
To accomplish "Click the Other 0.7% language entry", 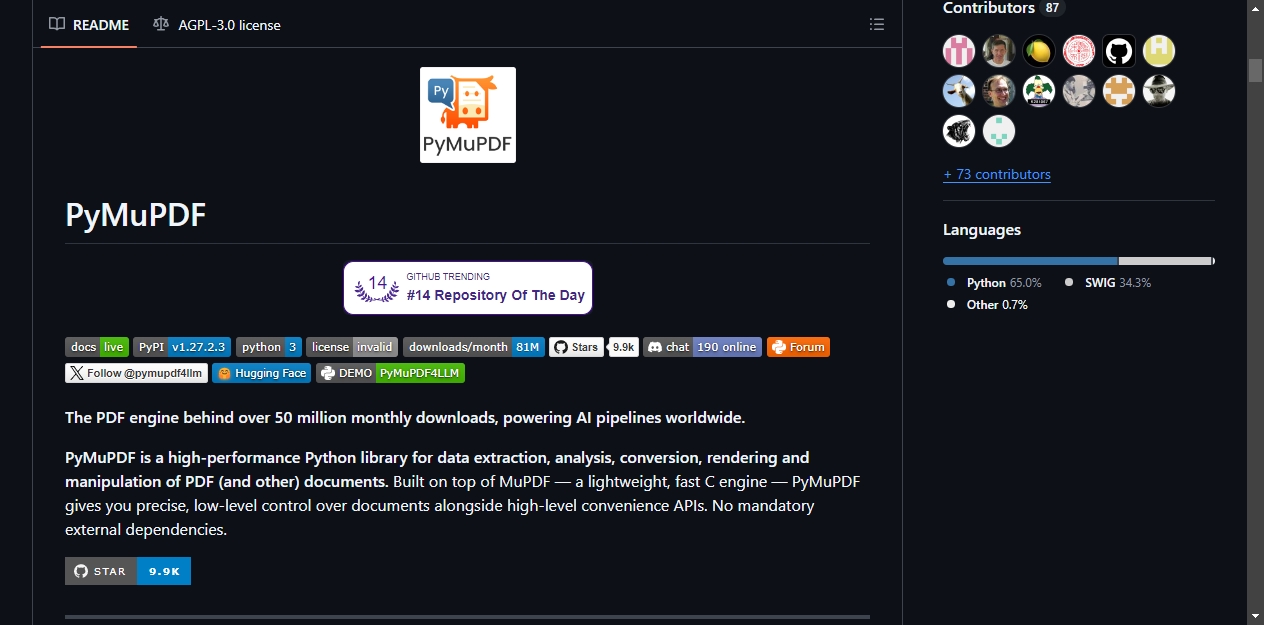I will pos(988,304).
